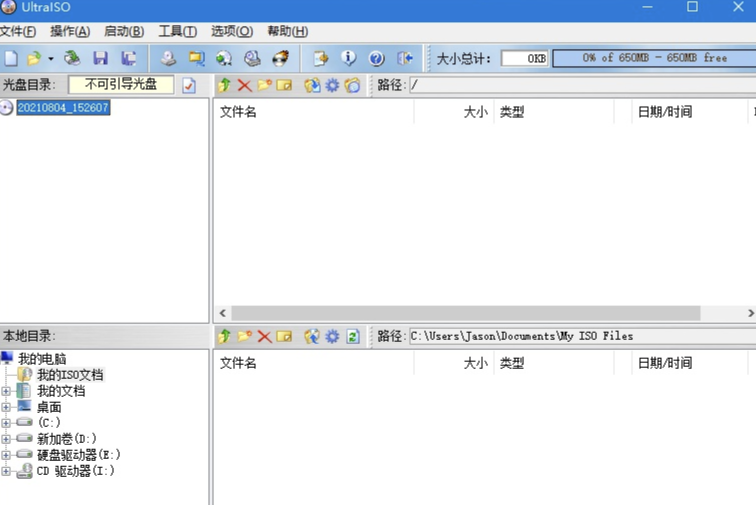Click gear settings icon in disc pane toolbar
756x505 pixels.
(332, 85)
